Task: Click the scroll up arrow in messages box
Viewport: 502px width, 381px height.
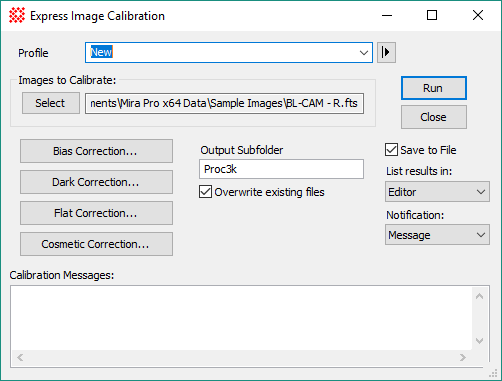Action: pos(479,296)
